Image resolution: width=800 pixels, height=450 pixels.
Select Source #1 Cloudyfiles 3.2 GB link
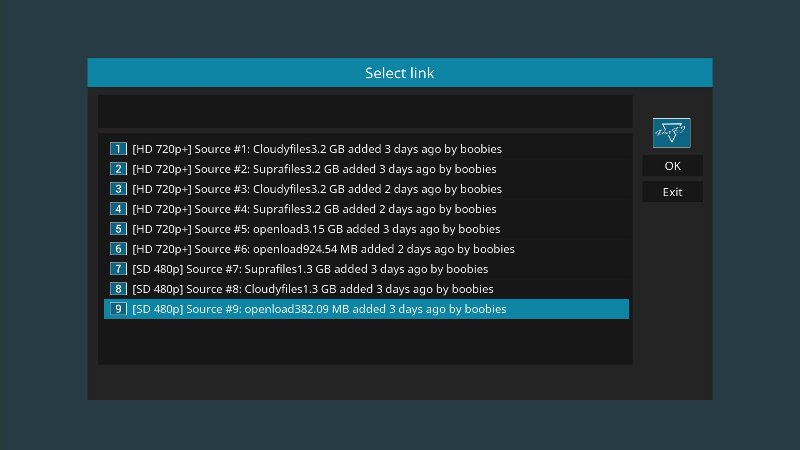click(366, 149)
